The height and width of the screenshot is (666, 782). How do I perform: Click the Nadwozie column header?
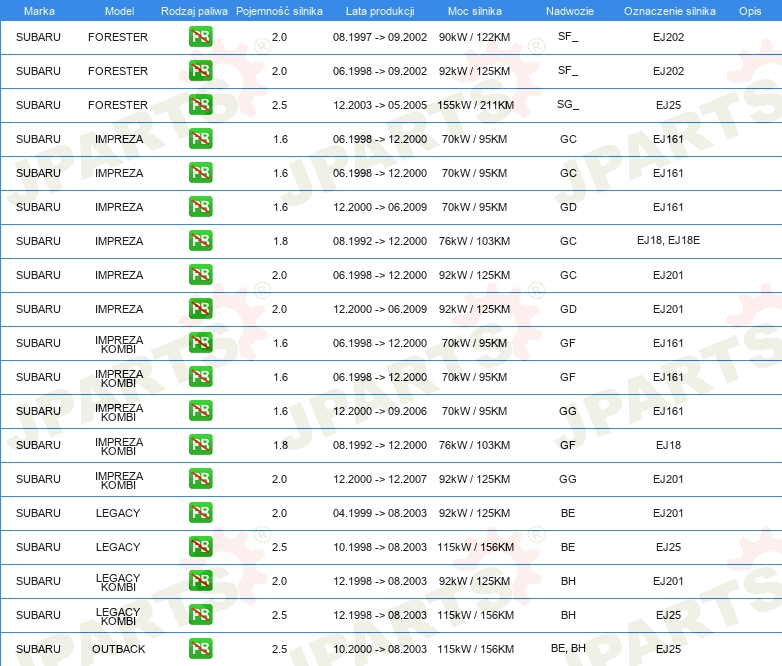570,11
